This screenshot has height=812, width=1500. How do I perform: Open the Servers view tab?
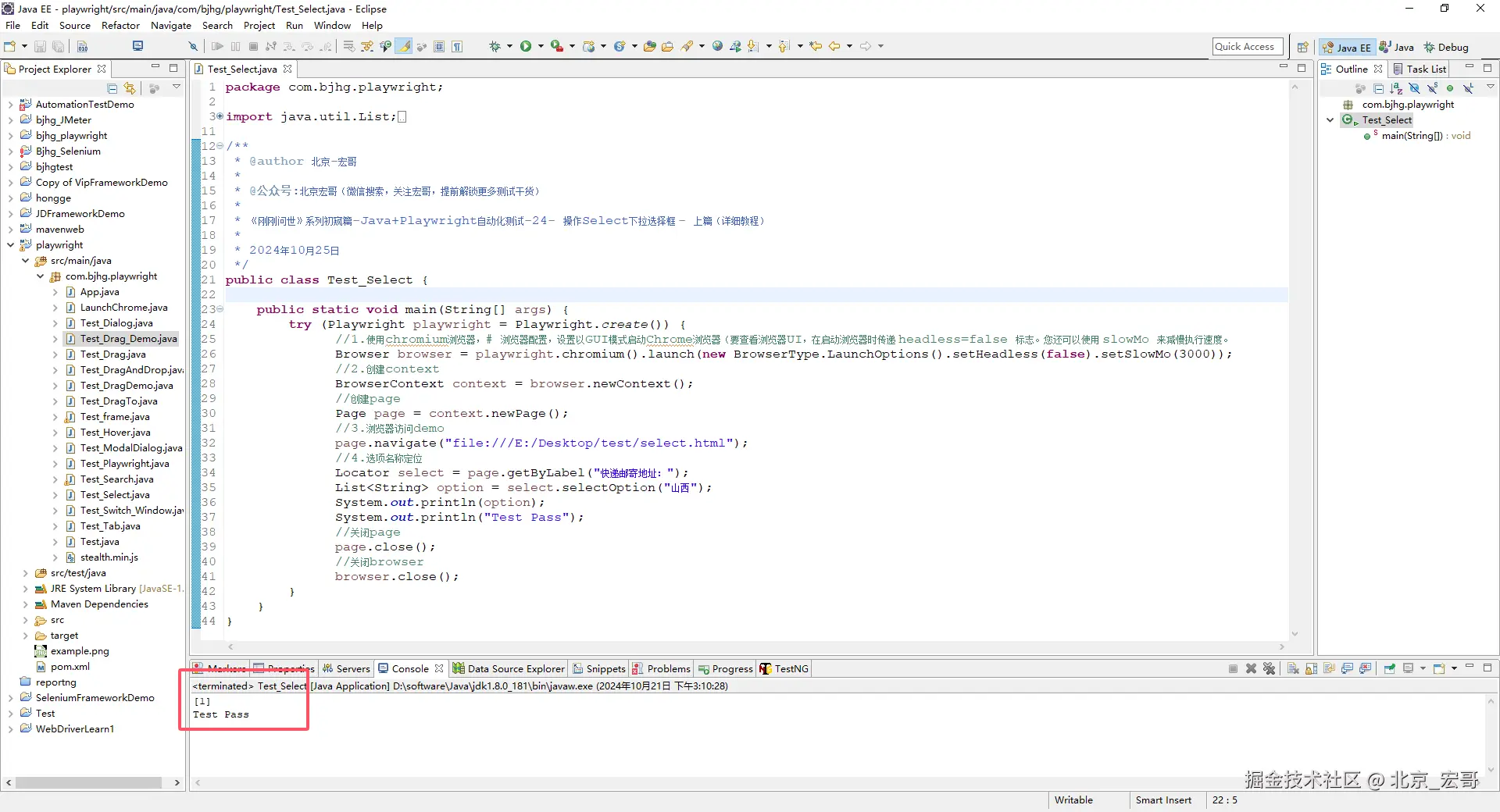pos(346,668)
